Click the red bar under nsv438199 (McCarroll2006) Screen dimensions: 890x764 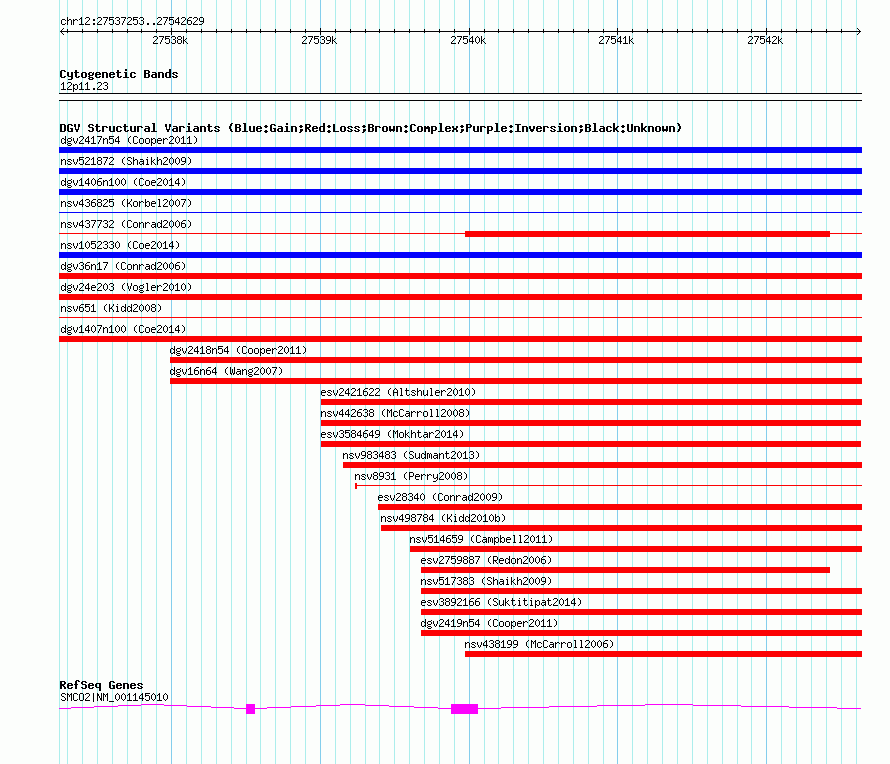point(664,654)
